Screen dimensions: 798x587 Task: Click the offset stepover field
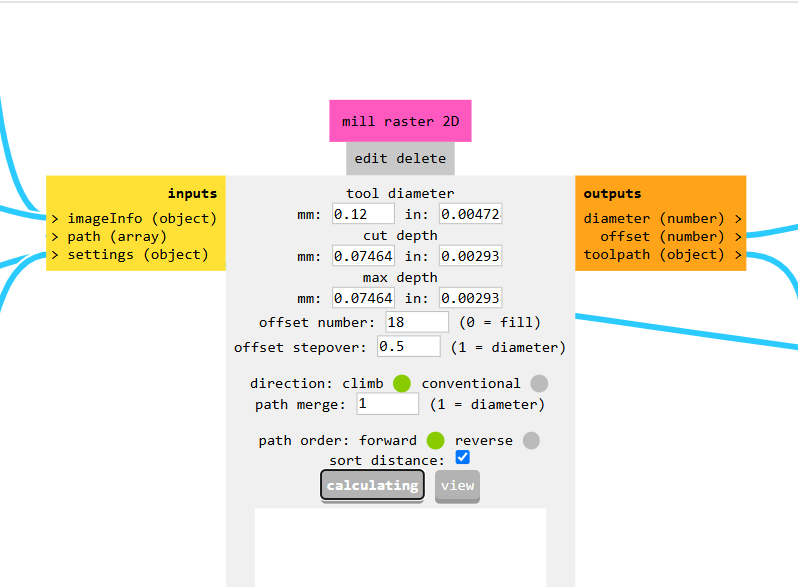409,347
